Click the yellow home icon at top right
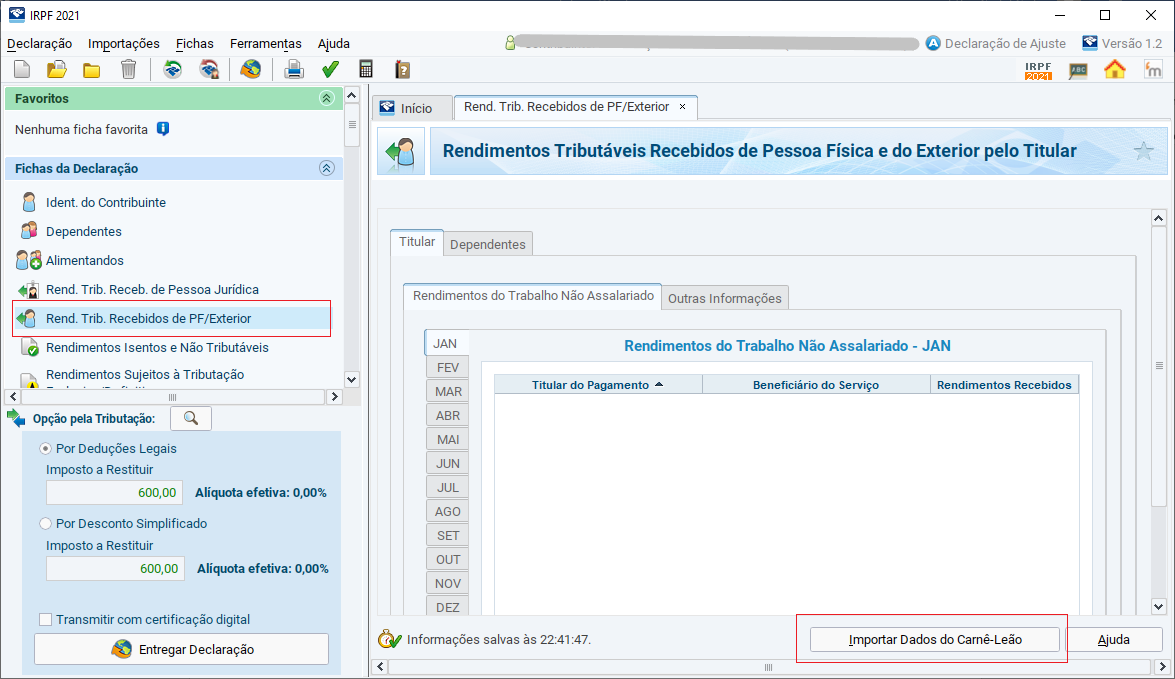Viewport: 1175px width, 679px height. (x=1115, y=70)
